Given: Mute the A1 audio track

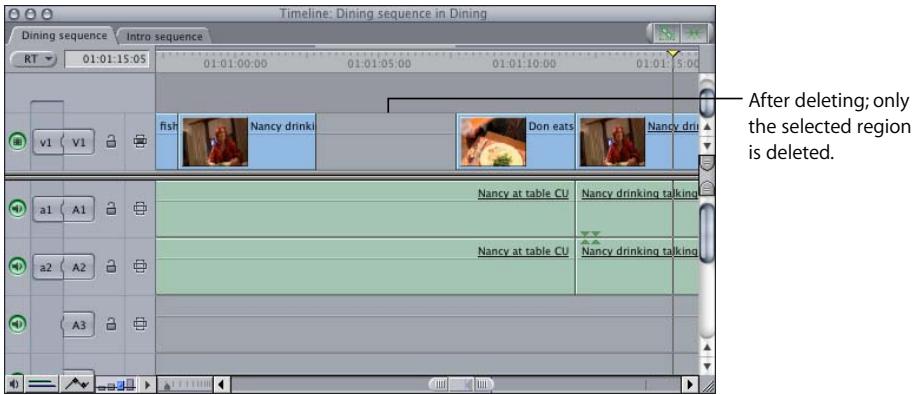Looking at the screenshot, I should [x=18, y=208].
